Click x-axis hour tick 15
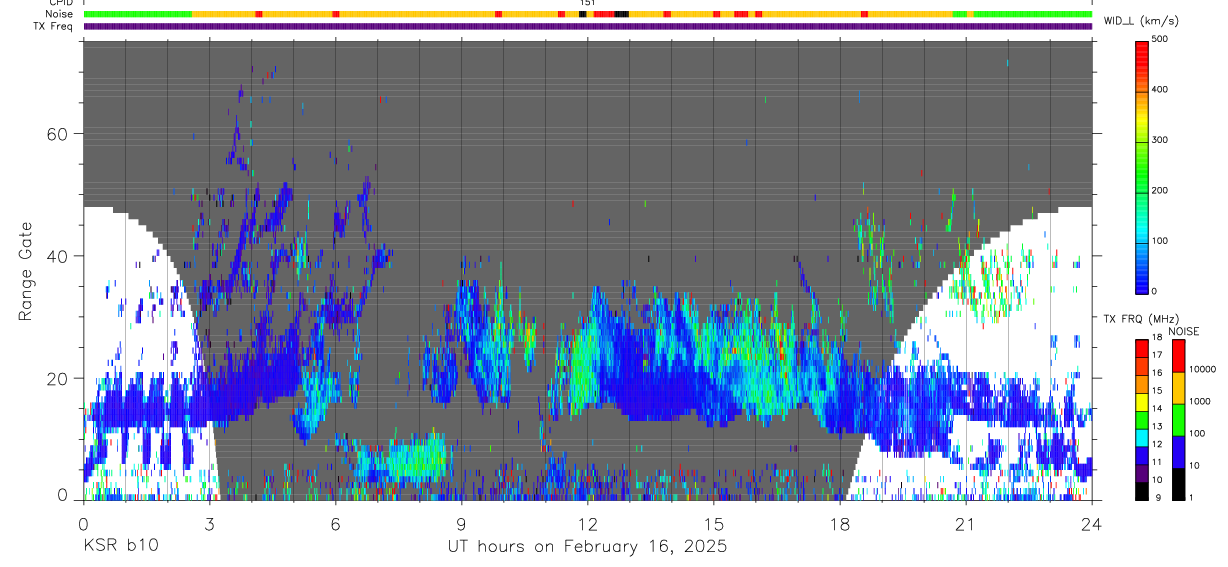The image size is (1228, 567). tap(714, 522)
